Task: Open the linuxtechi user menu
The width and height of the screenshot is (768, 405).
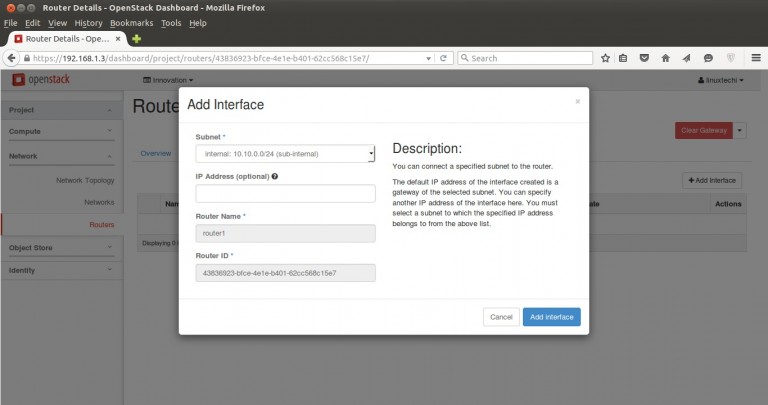Action: coord(720,79)
